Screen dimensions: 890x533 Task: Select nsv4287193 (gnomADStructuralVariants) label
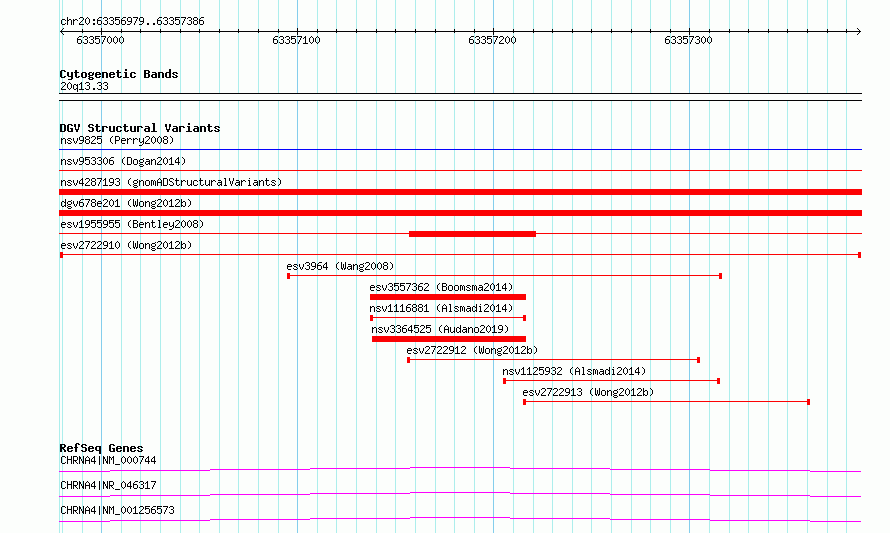pyautogui.click(x=171, y=182)
